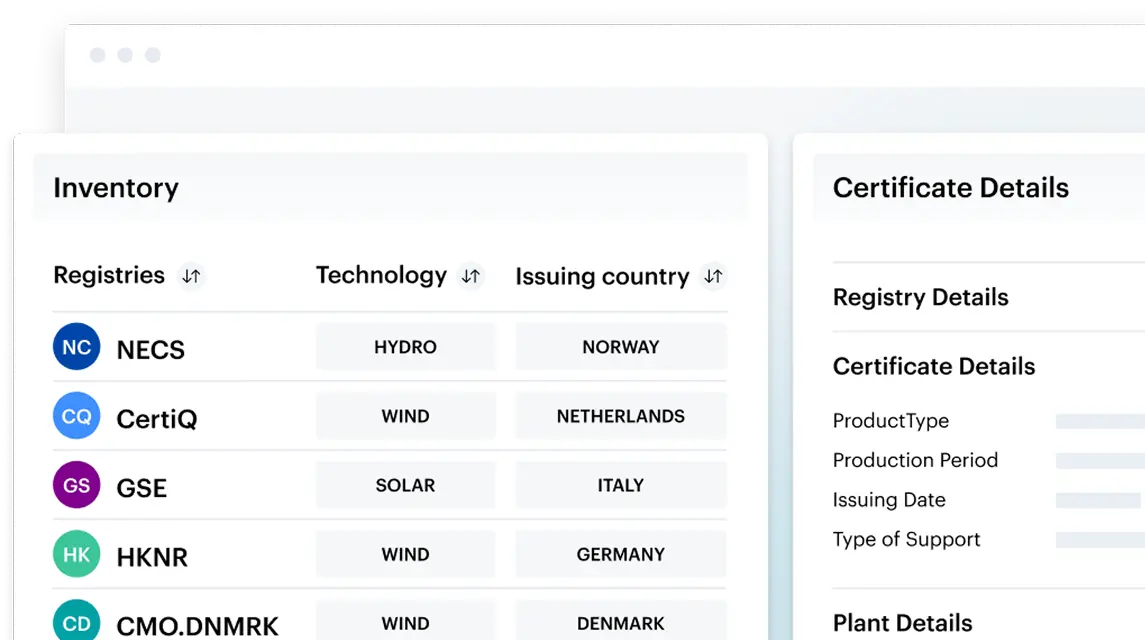Click the Type of Support label
The image size is (1145, 640).
click(x=906, y=539)
